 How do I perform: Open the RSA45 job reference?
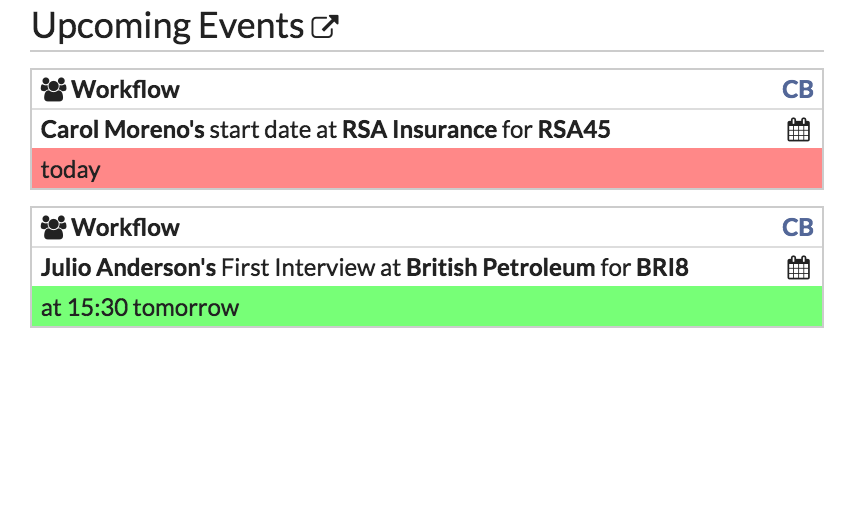click(574, 130)
